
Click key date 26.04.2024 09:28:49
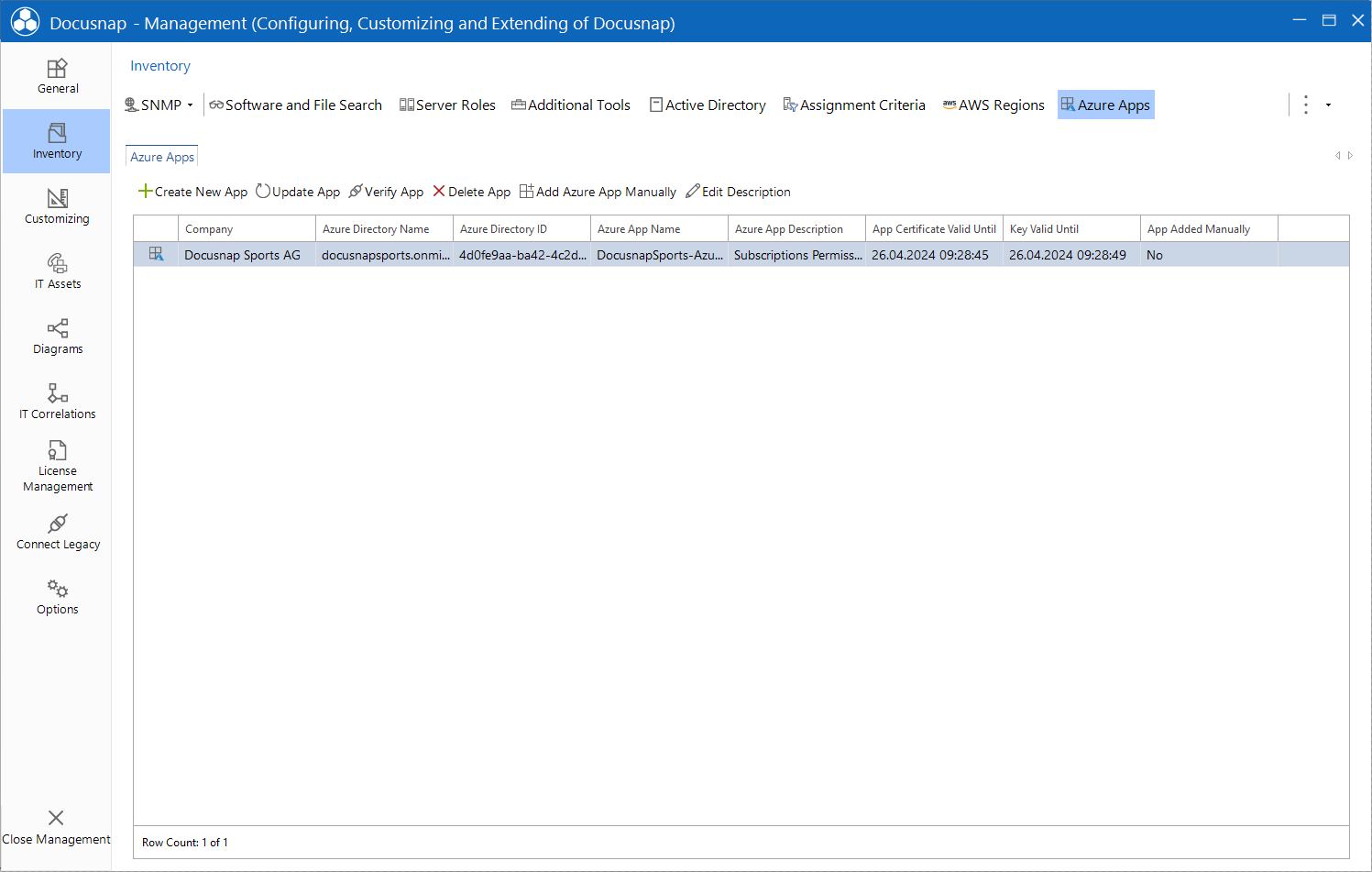[1072, 255]
